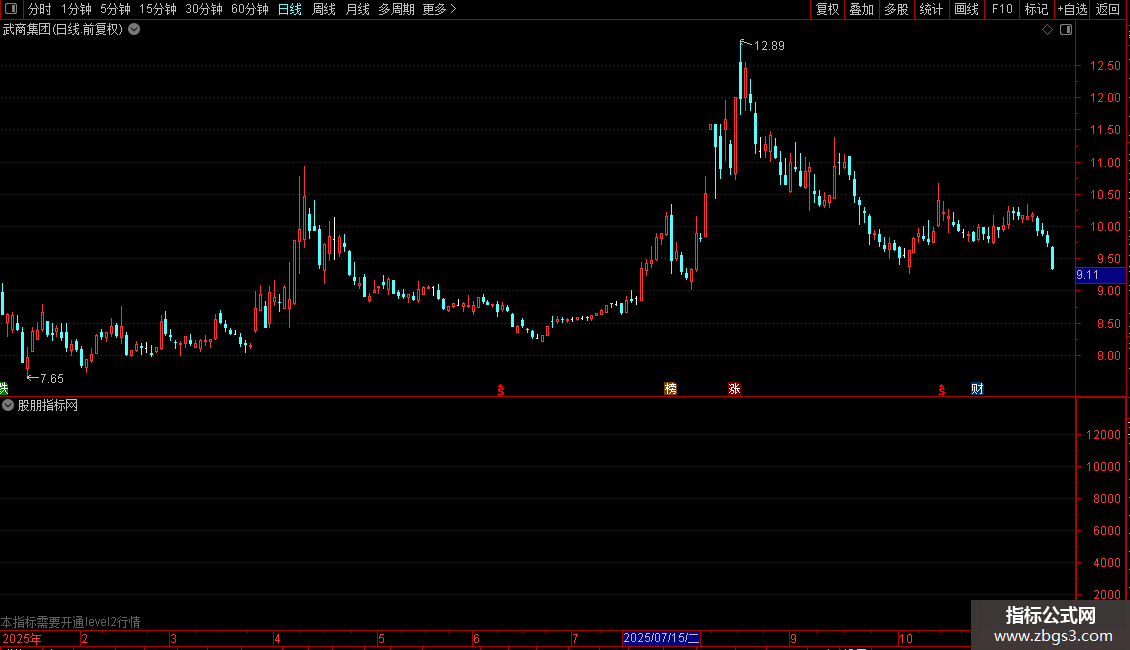The width and height of the screenshot is (1130, 650).
Task: Open 多周期 multi-period view
Action: coord(396,9)
